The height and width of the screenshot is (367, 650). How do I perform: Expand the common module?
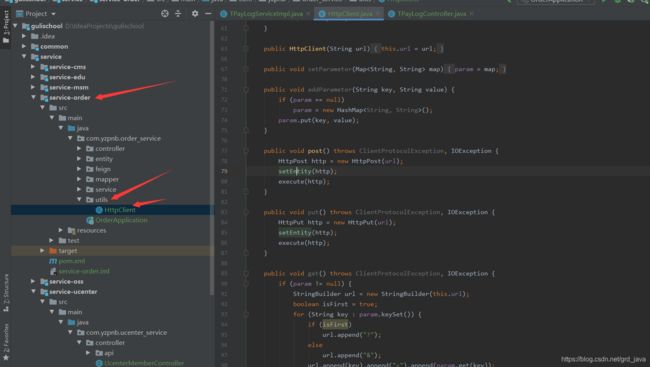tap(24, 46)
